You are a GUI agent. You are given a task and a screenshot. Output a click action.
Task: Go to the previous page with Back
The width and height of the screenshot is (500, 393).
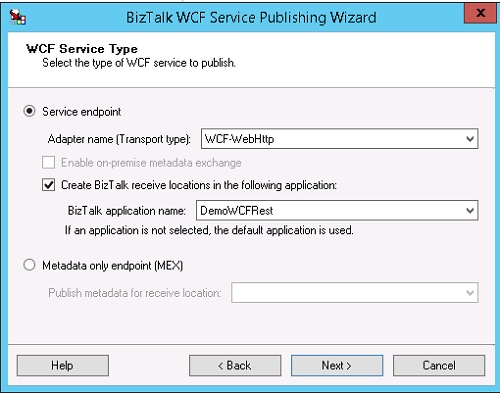click(235, 366)
